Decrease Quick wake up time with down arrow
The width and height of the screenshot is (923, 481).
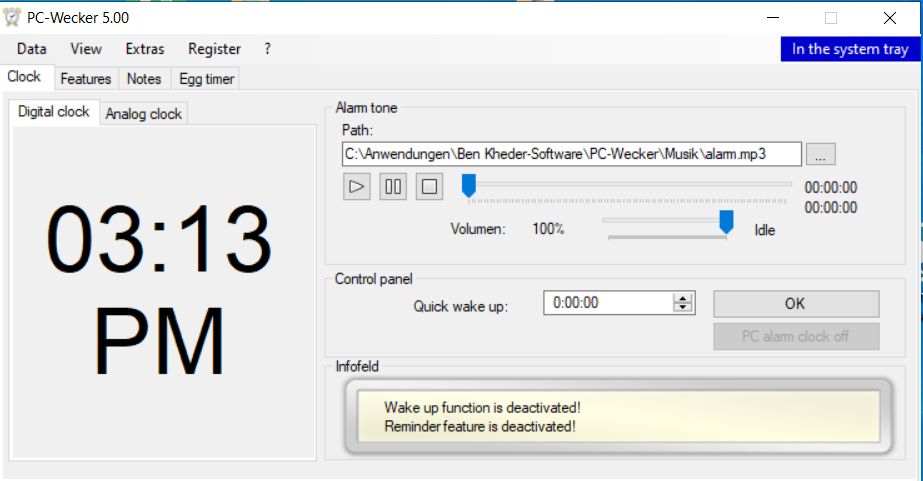click(683, 308)
